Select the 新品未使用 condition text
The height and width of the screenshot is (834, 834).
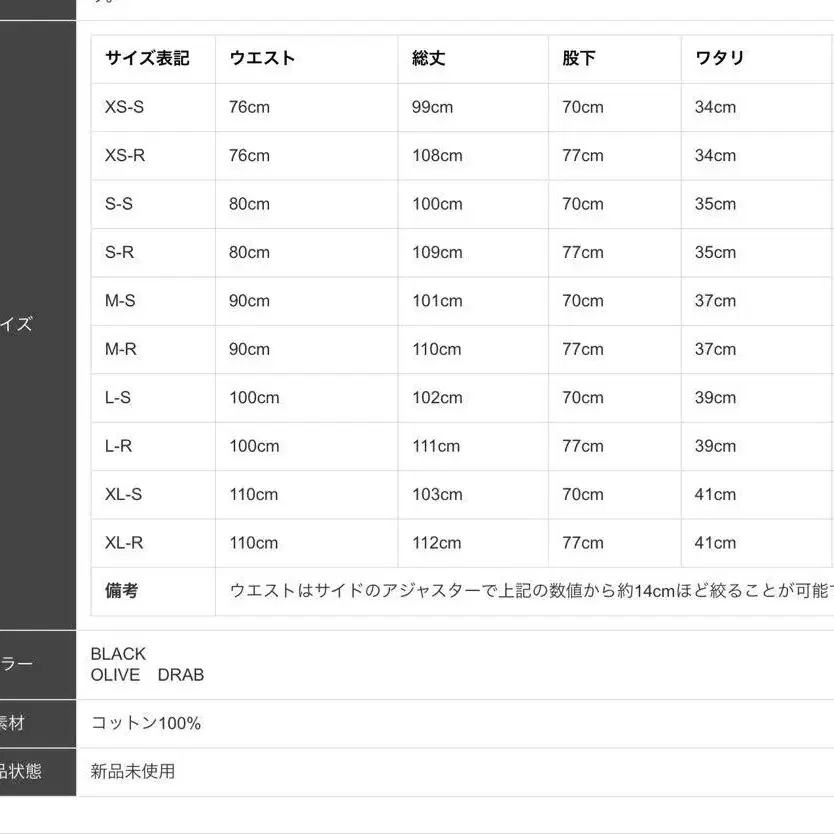[x=133, y=771]
